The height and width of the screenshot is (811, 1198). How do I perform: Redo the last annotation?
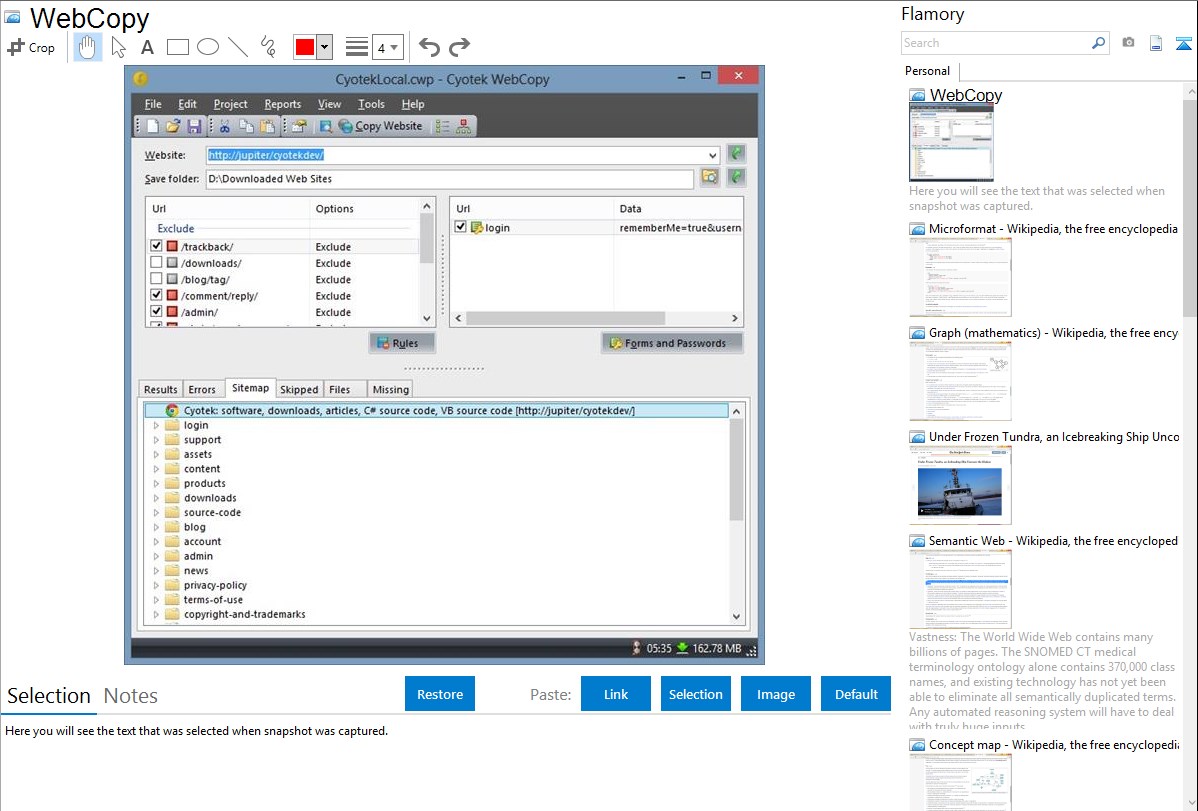pyautogui.click(x=459, y=47)
